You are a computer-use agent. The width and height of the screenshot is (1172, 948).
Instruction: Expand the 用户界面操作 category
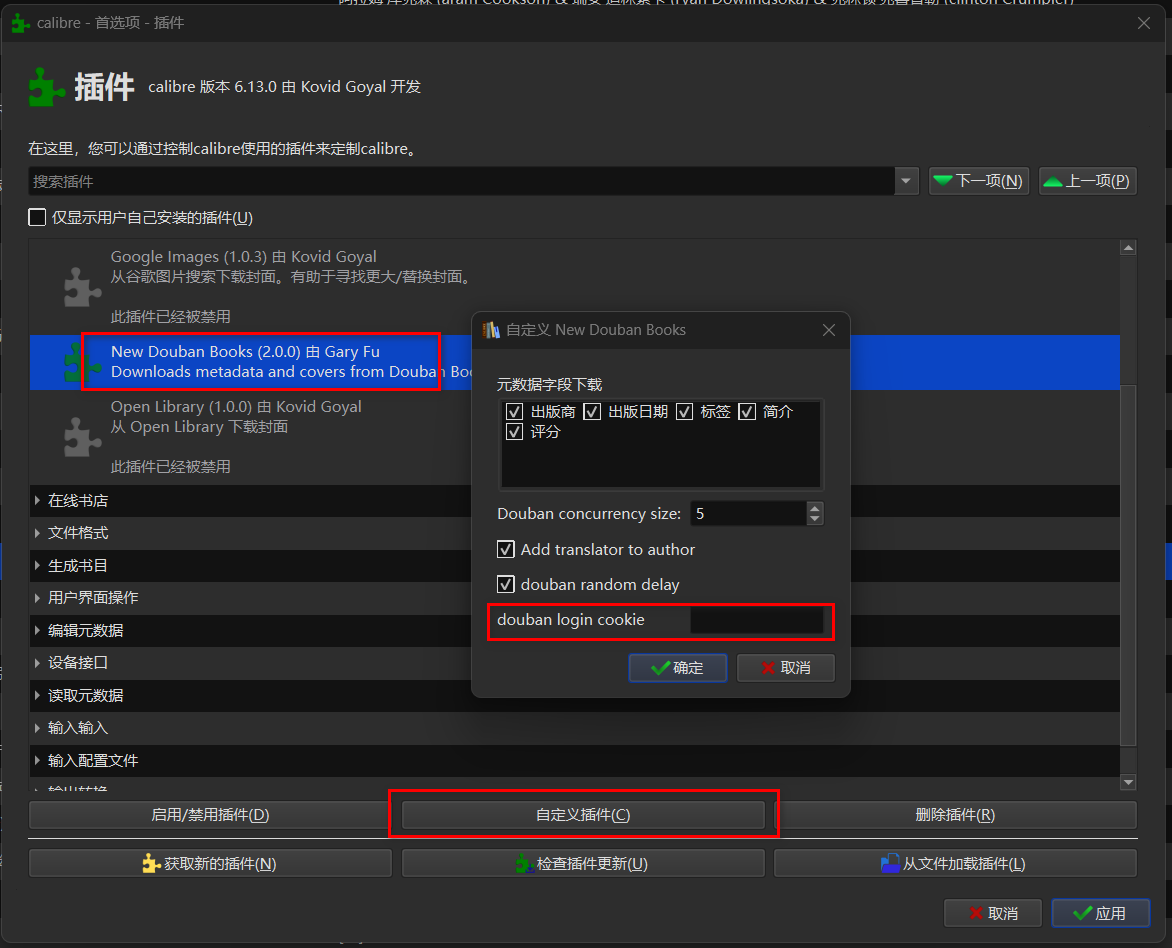(37, 597)
